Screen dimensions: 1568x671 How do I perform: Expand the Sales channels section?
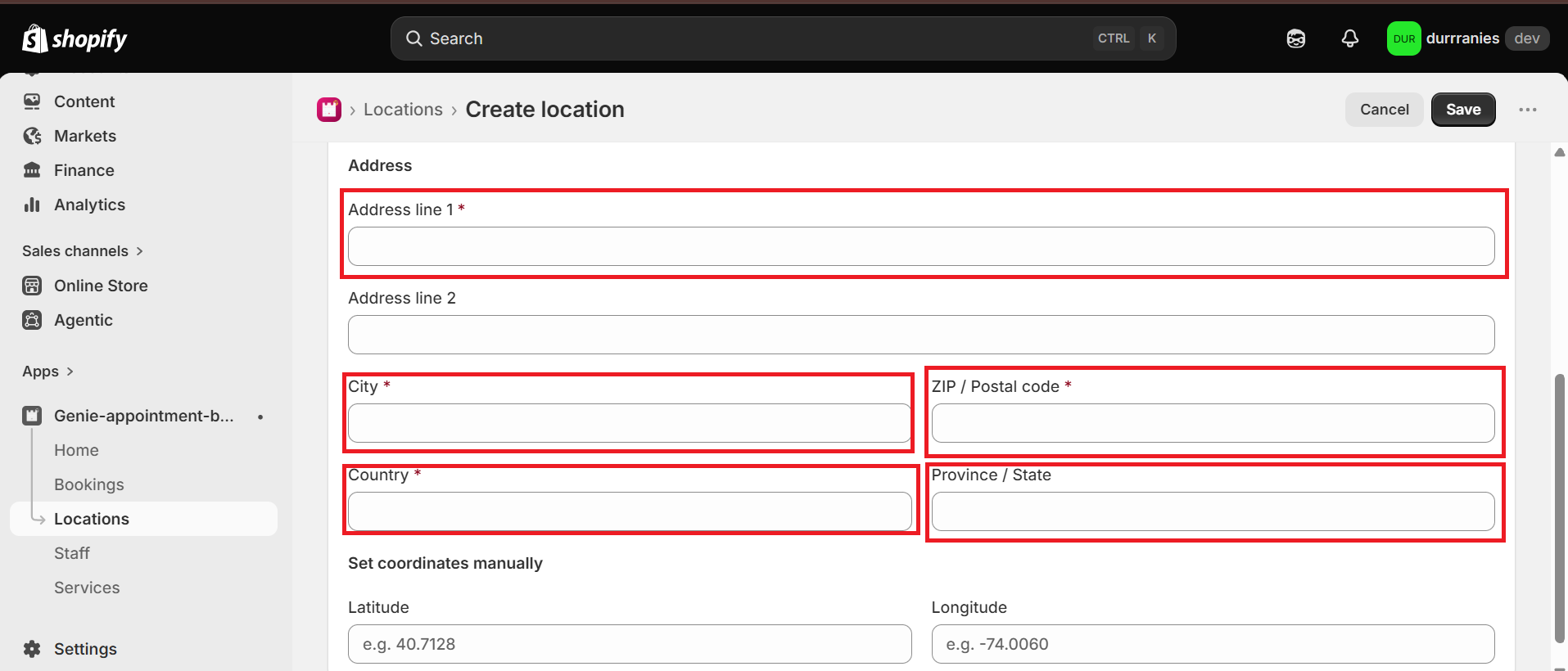point(83,251)
